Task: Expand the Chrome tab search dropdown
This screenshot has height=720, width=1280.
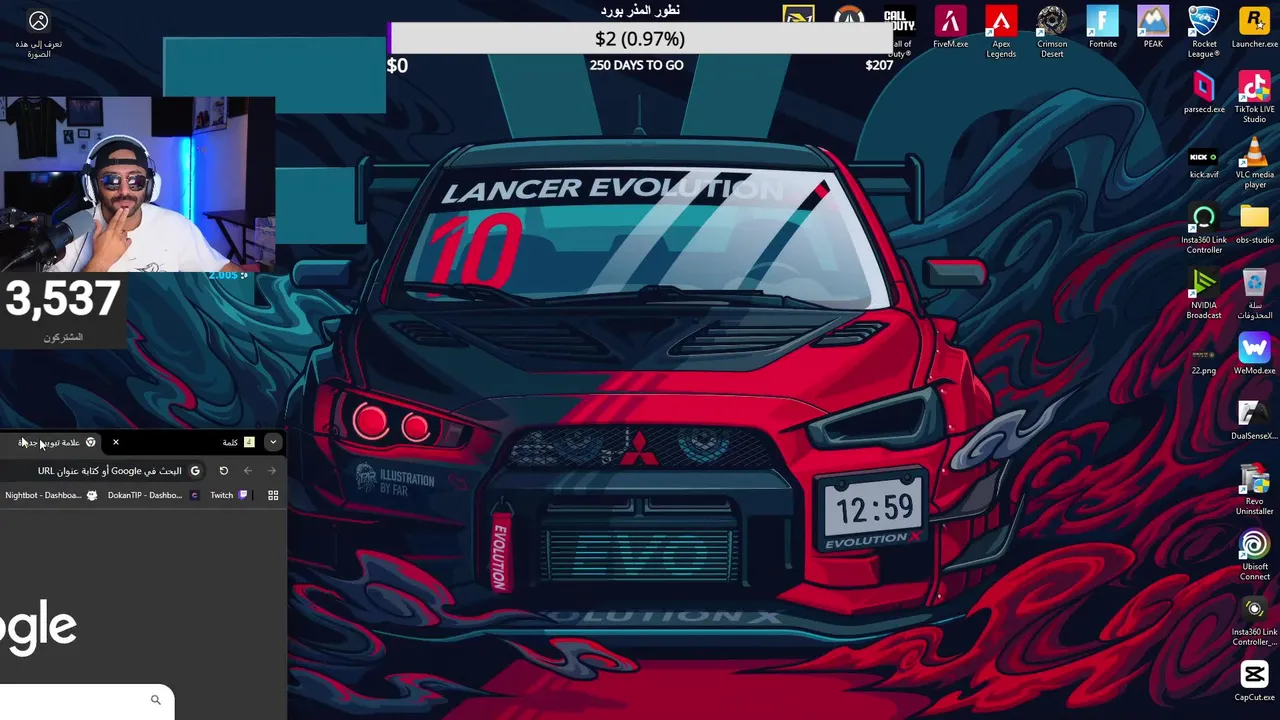Action: (273, 442)
